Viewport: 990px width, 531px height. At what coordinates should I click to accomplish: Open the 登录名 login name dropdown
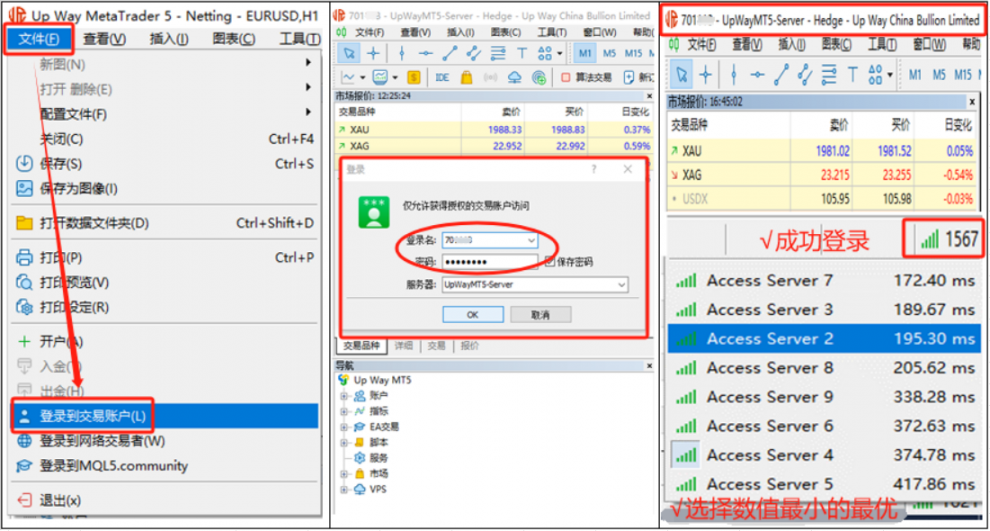pos(530,241)
